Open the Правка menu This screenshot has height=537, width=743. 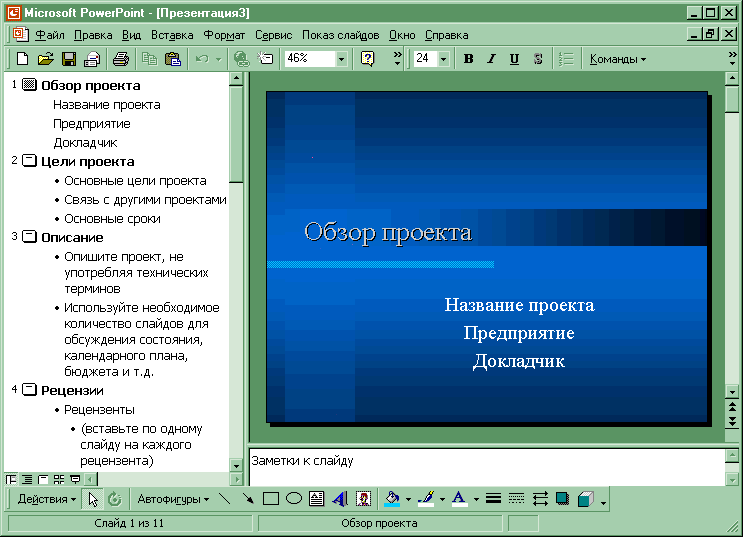tap(93, 35)
